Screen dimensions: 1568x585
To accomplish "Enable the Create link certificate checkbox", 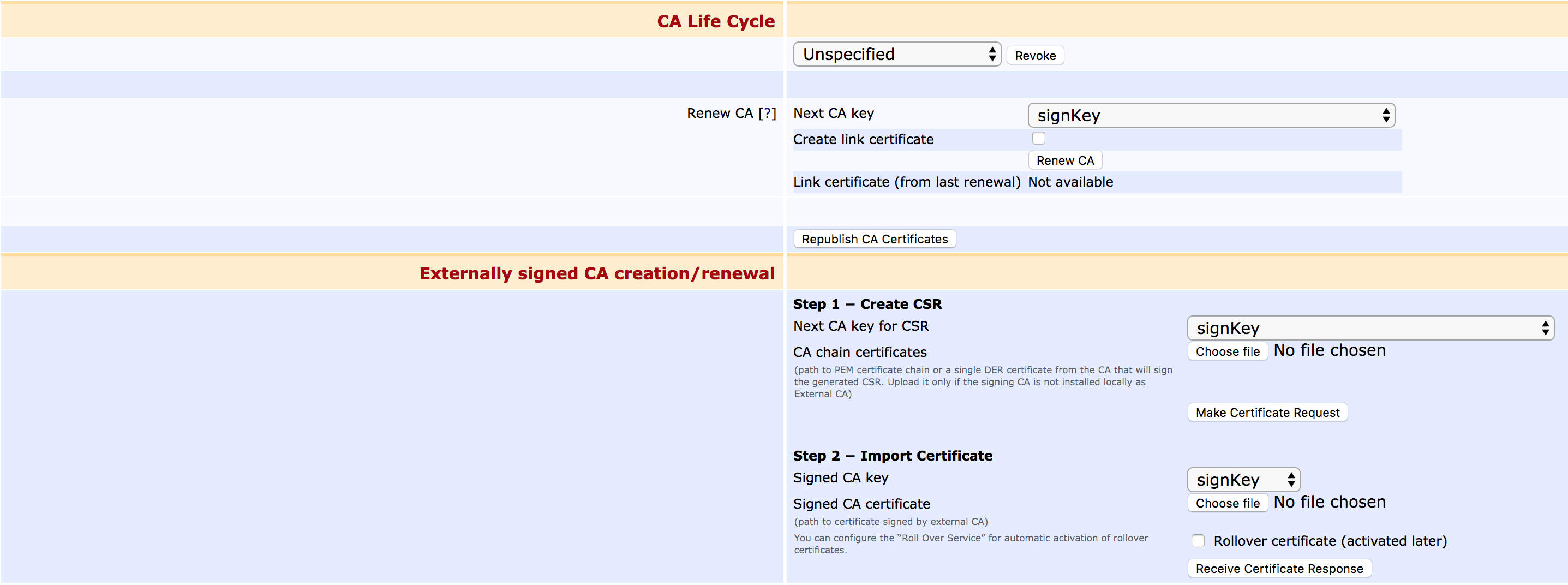I will (x=1038, y=139).
